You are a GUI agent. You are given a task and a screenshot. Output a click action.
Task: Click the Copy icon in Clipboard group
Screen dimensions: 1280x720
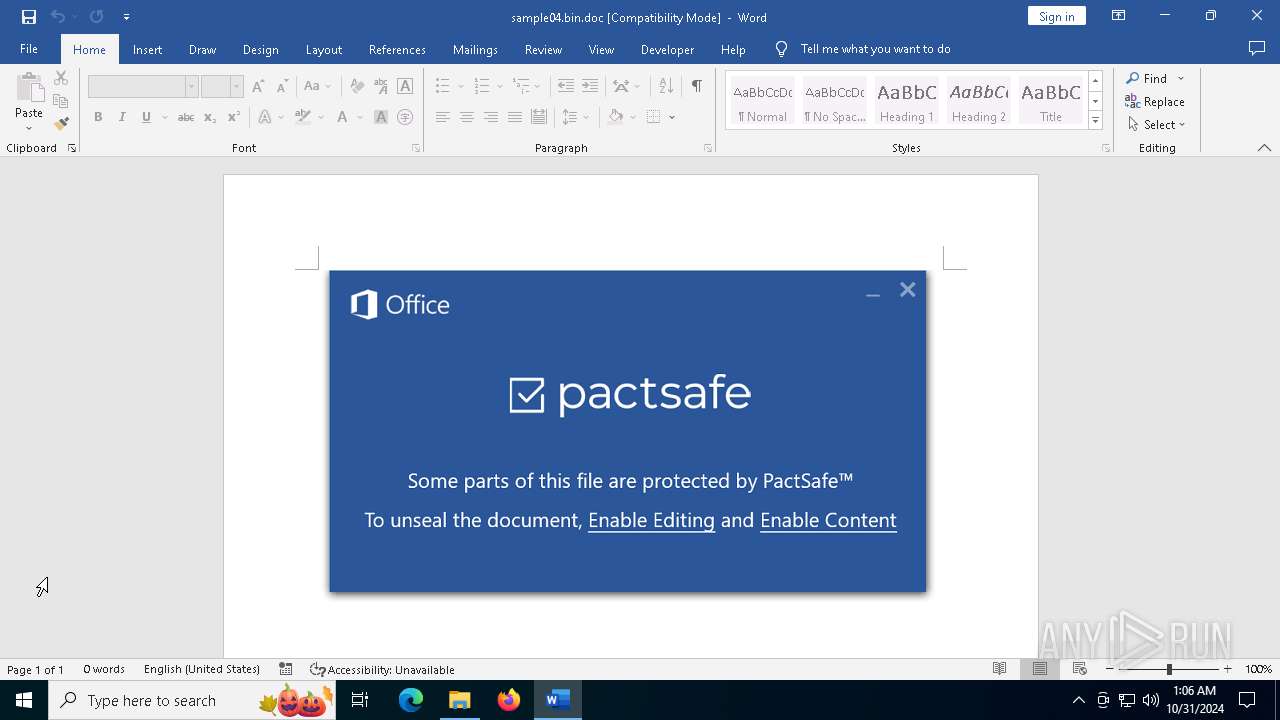[x=61, y=101]
